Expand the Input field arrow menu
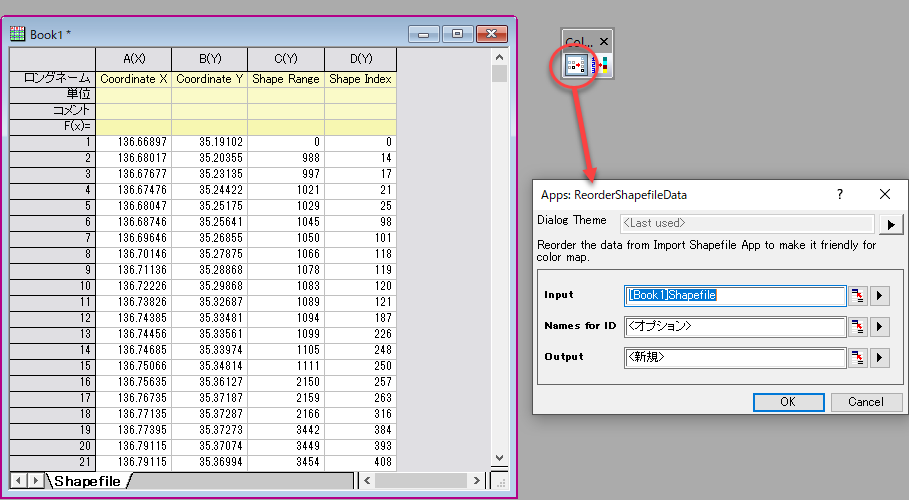 (879, 295)
